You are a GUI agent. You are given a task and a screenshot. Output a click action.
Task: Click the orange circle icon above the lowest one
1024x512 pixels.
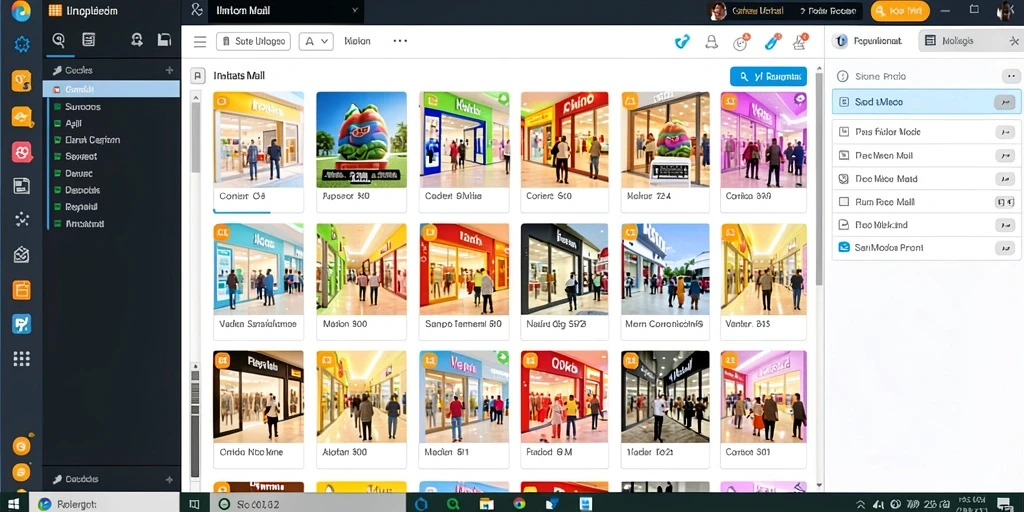tap(22, 446)
